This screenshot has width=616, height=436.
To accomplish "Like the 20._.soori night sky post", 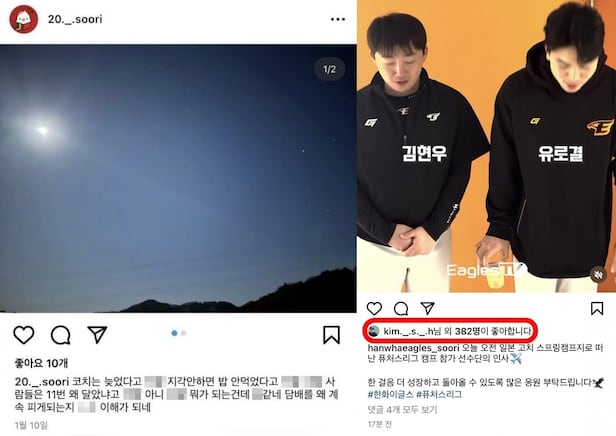I will click(24, 335).
